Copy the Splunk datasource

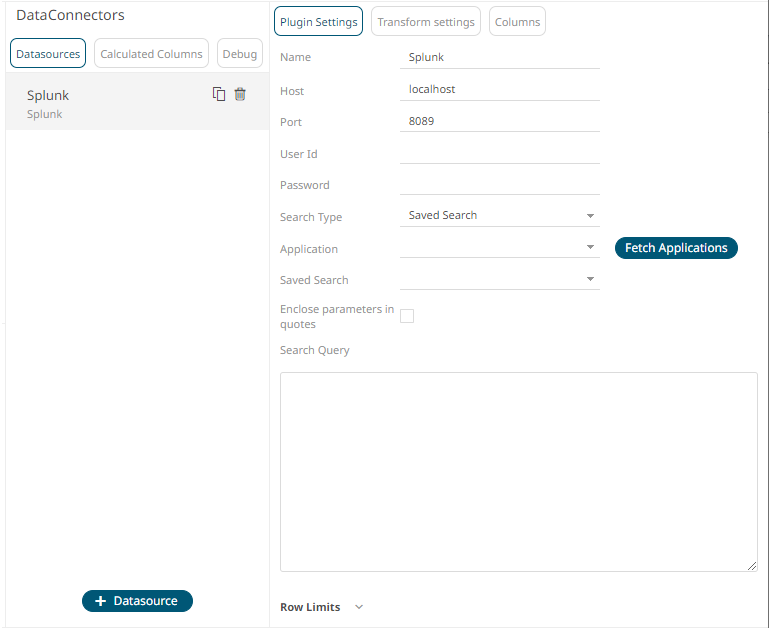click(x=219, y=94)
